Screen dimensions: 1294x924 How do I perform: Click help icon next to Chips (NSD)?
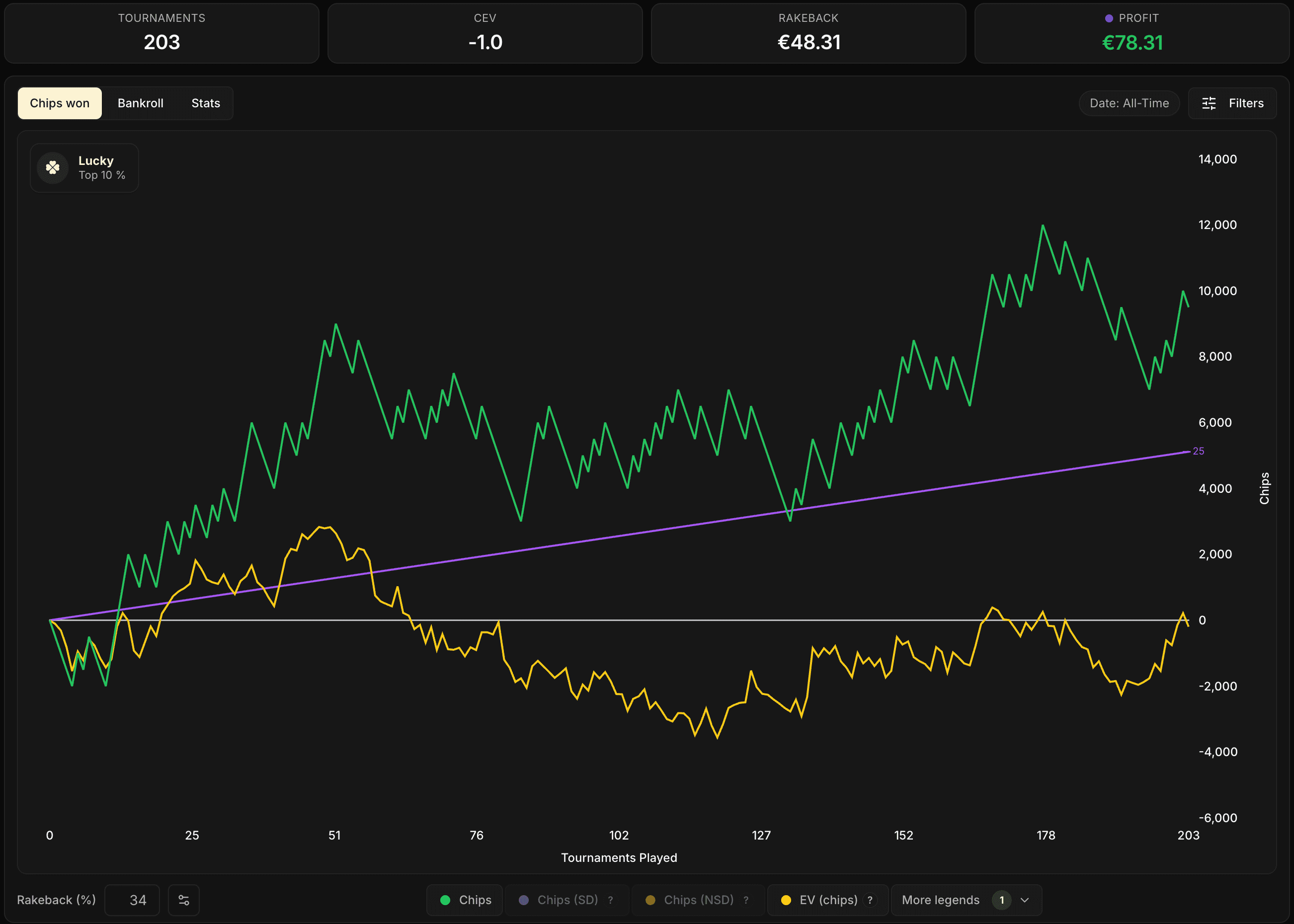[746, 900]
